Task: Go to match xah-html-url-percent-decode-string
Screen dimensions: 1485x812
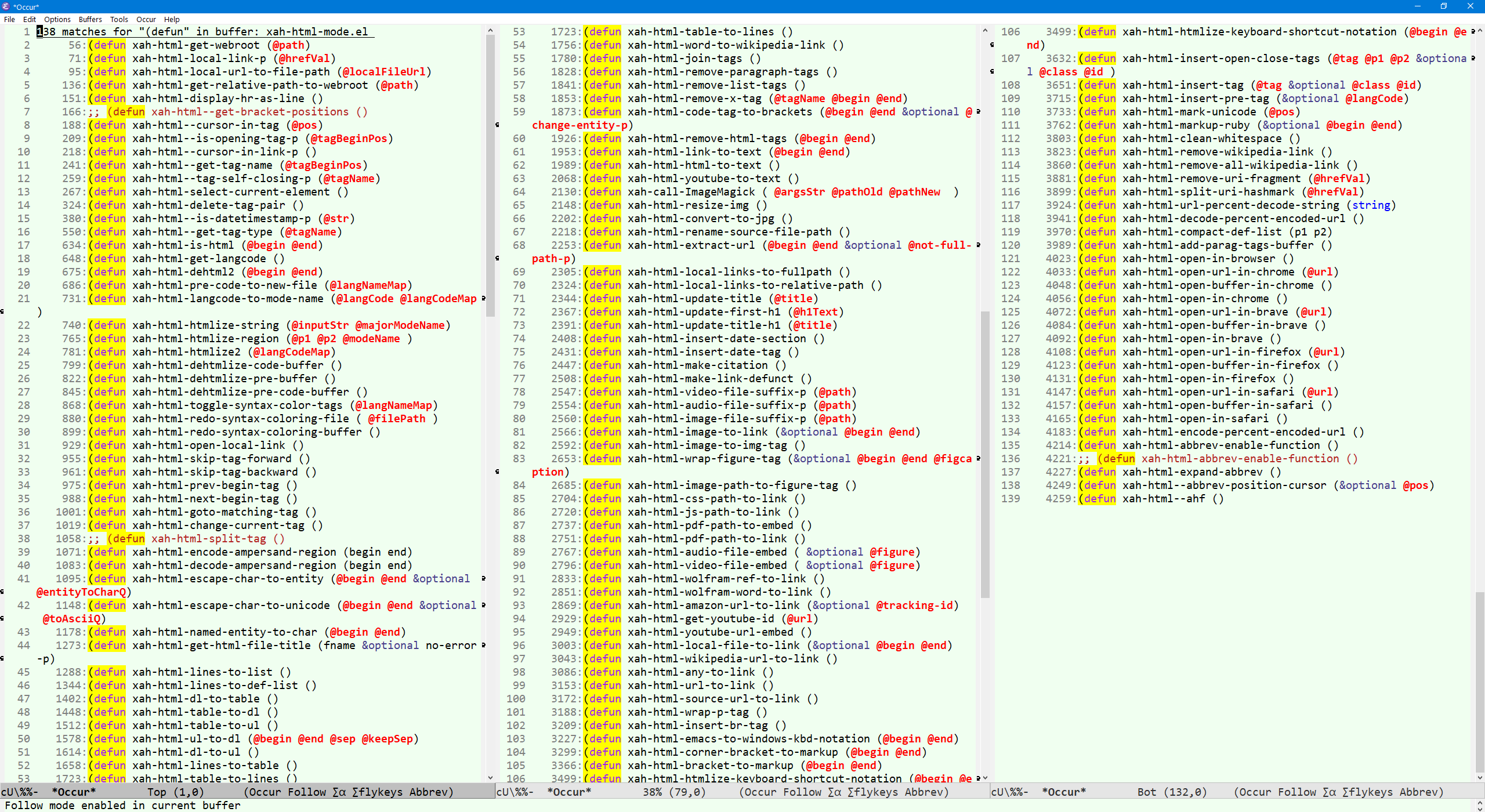Action: [1231, 205]
